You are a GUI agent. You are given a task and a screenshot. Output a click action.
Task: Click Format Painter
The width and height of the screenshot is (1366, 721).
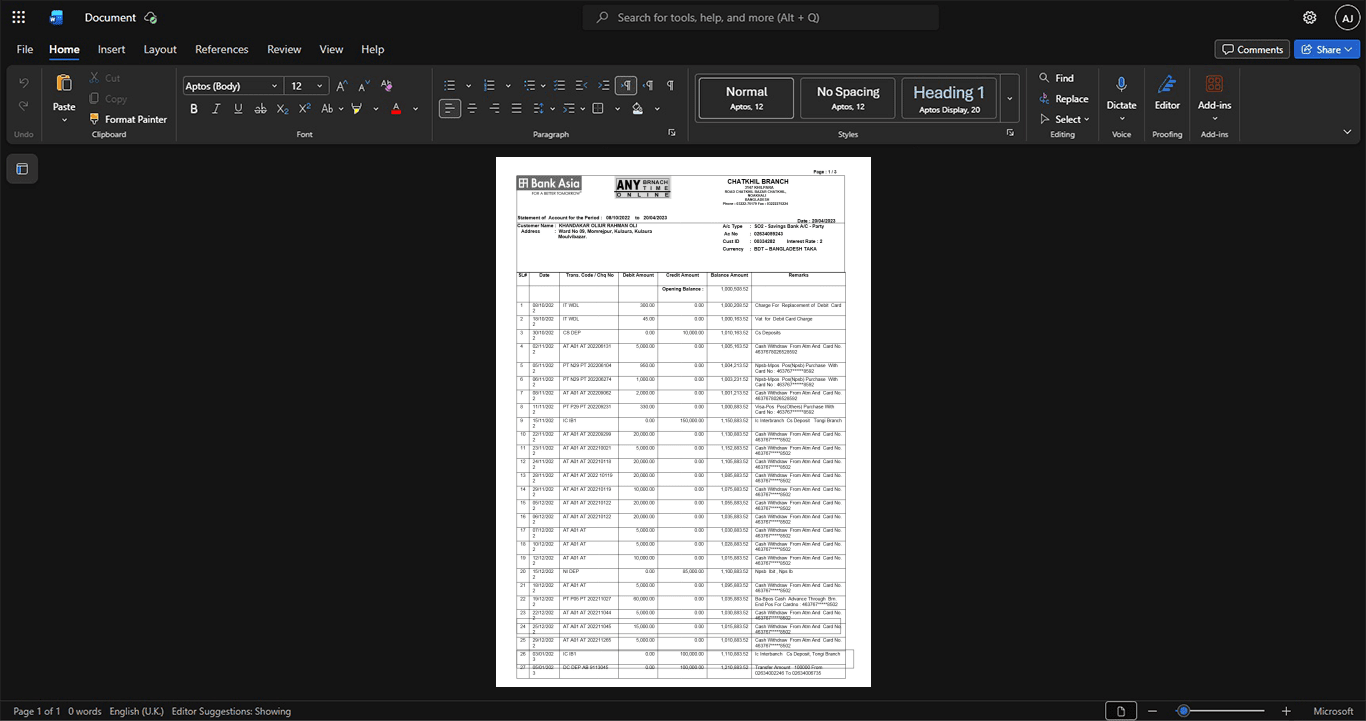(x=128, y=119)
